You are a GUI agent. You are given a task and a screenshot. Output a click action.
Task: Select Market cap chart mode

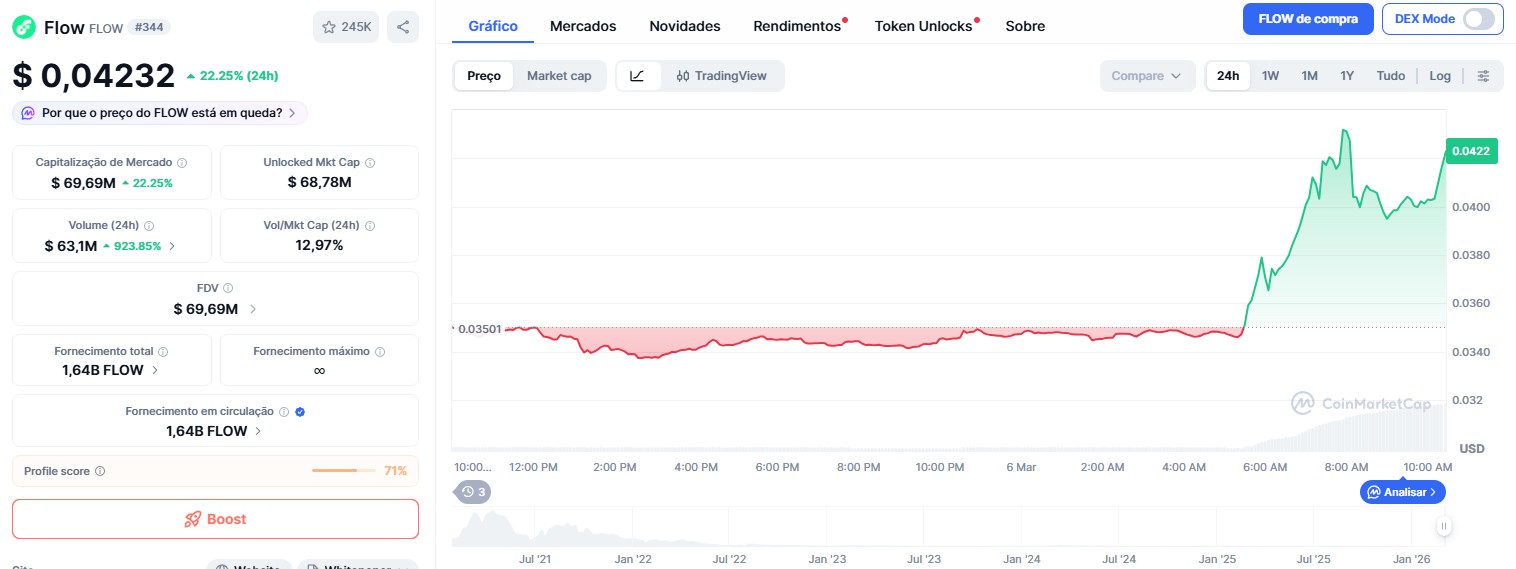click(x=559, y=76)
